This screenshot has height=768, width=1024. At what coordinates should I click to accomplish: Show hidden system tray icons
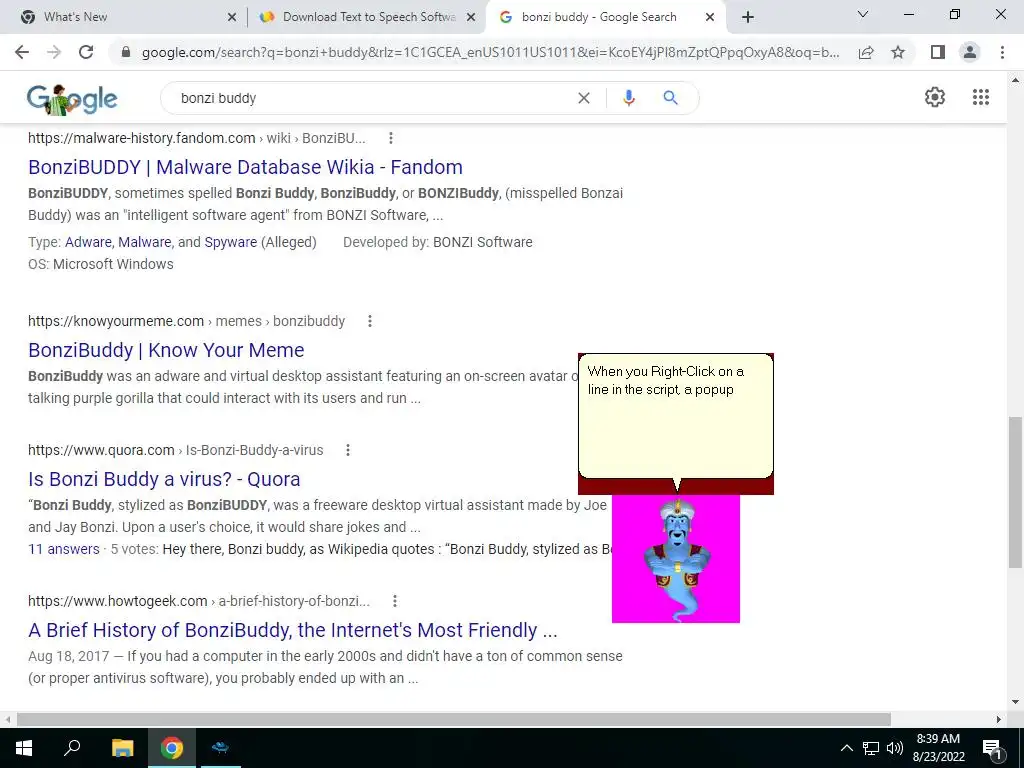tap(846, 748)
